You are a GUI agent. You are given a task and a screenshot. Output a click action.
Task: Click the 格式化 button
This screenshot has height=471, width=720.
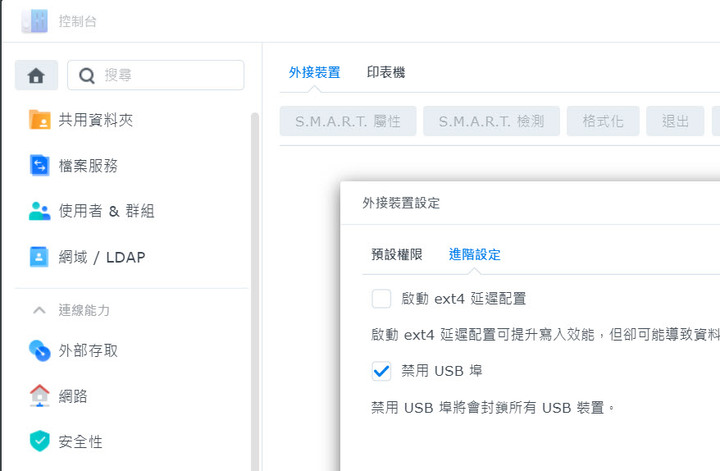[x=603, y=121]
